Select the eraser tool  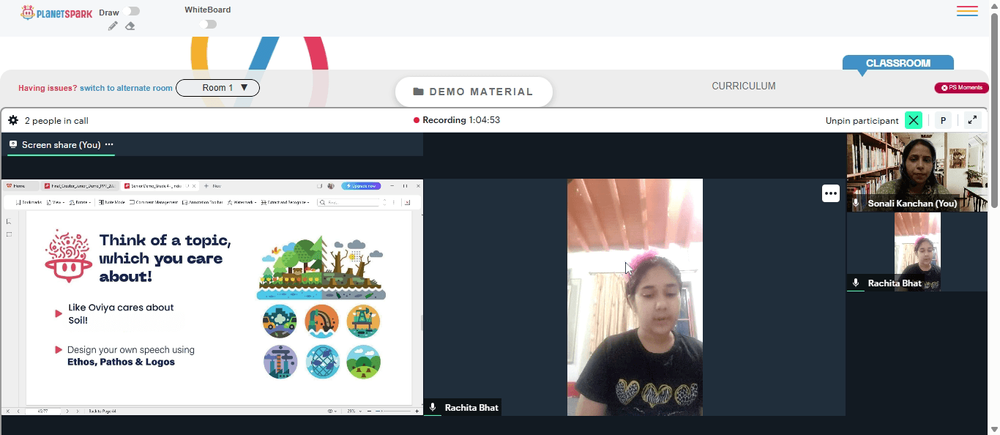tap(129, 26)
